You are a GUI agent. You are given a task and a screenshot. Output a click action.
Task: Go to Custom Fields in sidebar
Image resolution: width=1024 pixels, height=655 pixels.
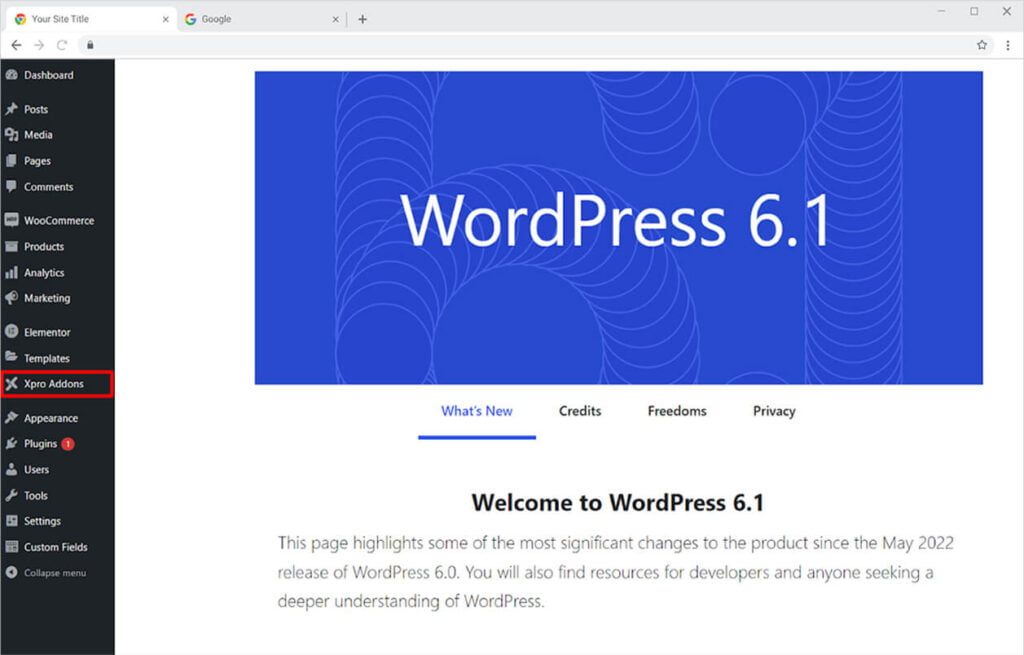coord(55,547)
